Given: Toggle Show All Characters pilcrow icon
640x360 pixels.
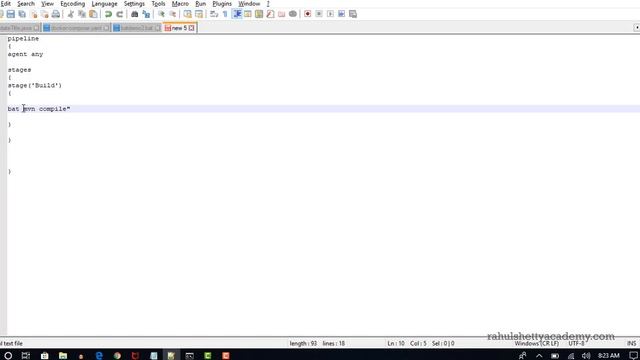Looking at the screenshot, I should click(225, 14).
